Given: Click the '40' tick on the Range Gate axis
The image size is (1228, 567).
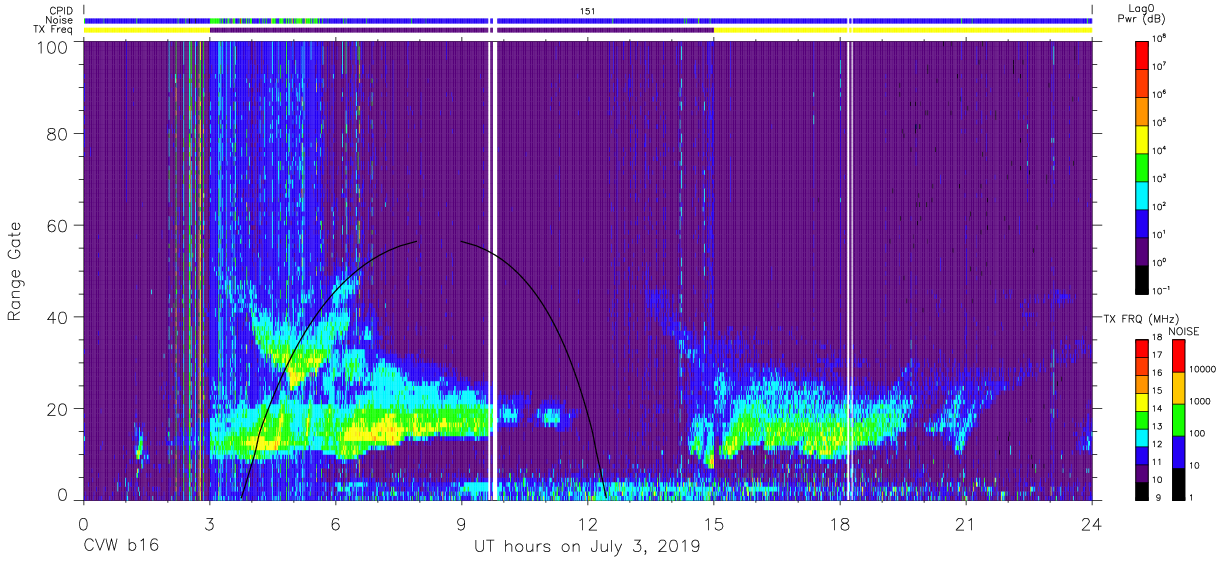Looking at the screenshot, I should pyautogui.click(x=56, y=317).
